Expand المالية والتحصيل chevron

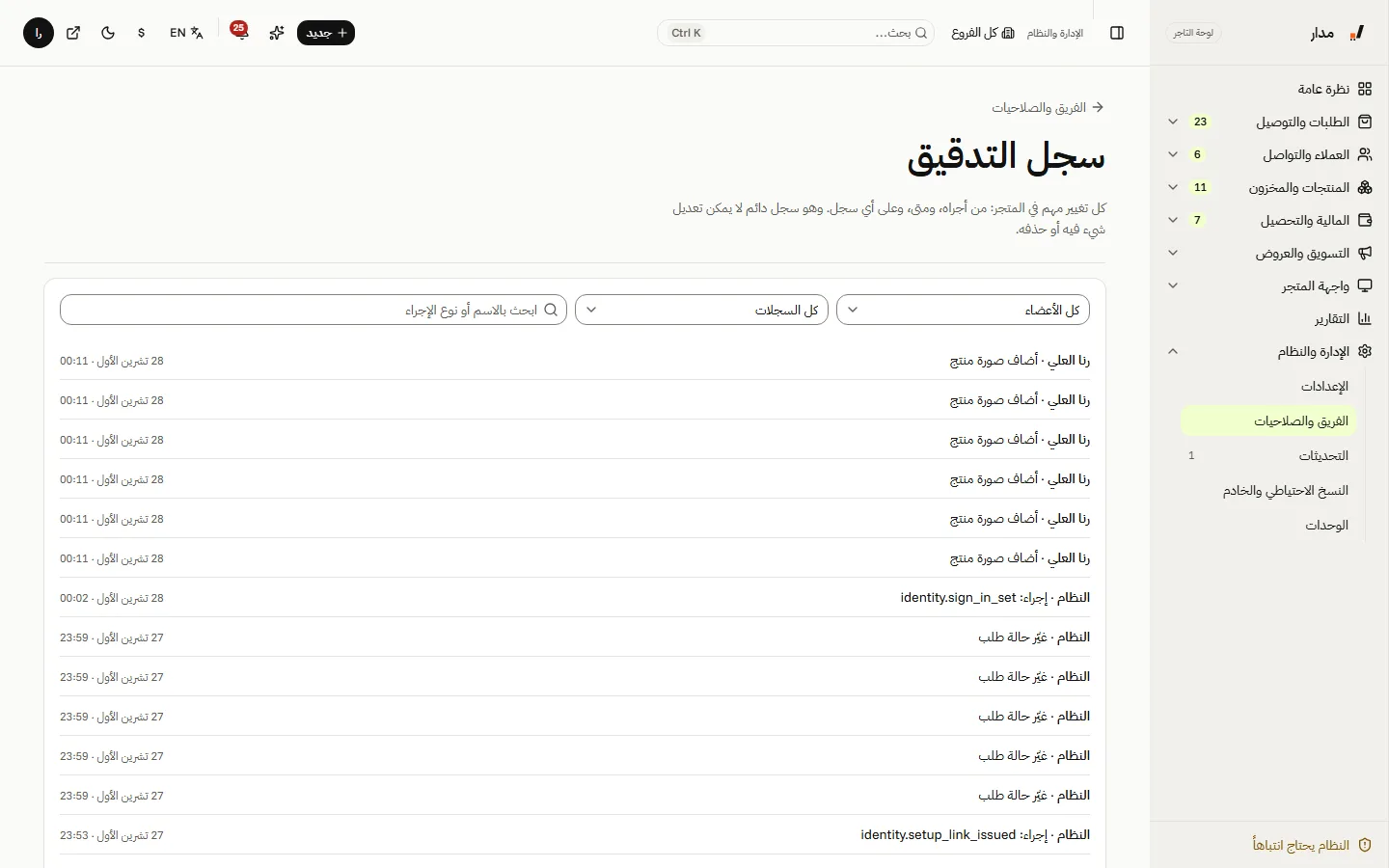pos(1173,220)
